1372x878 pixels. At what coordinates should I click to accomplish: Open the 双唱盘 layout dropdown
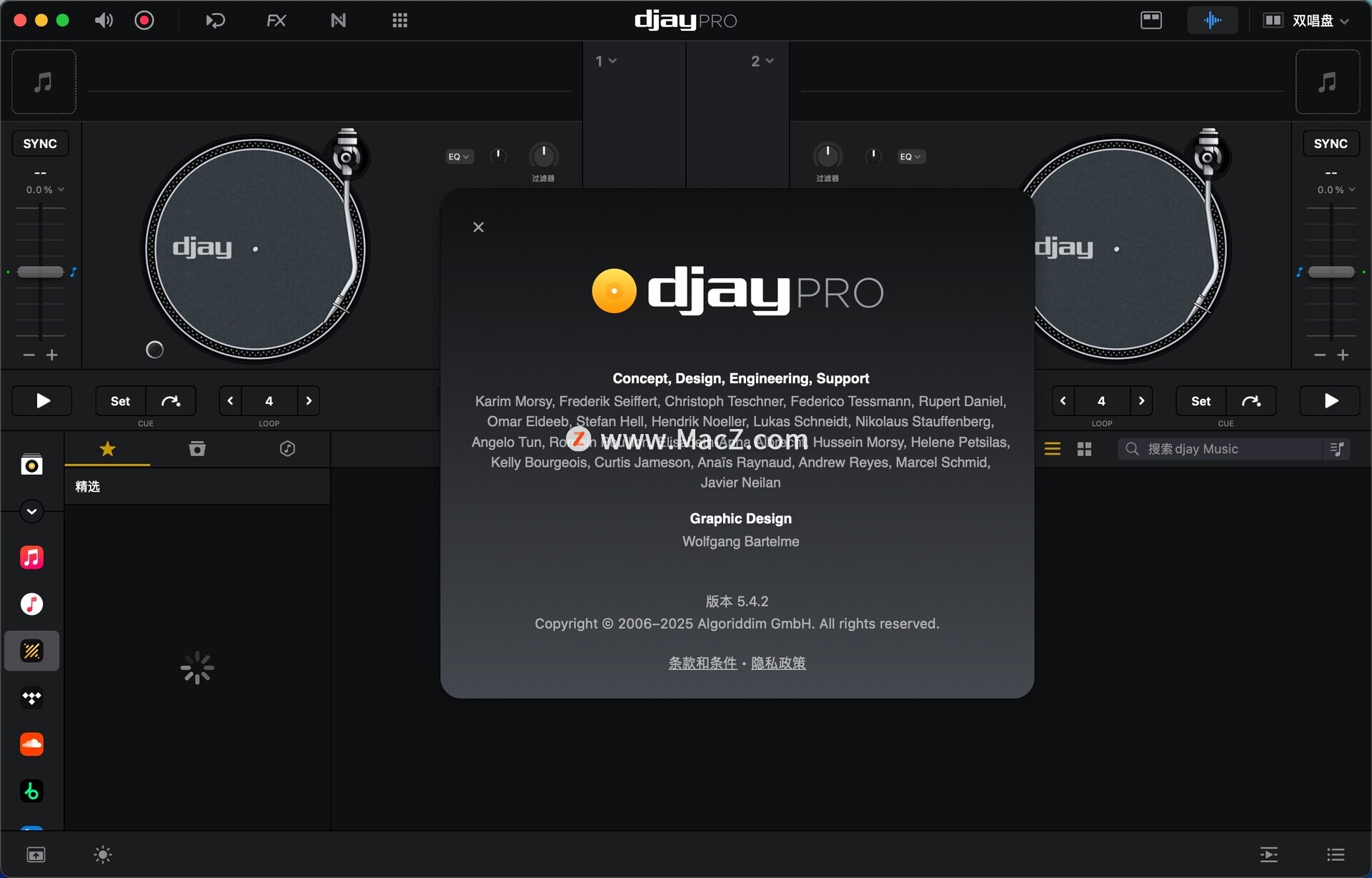click(1306, 20)
